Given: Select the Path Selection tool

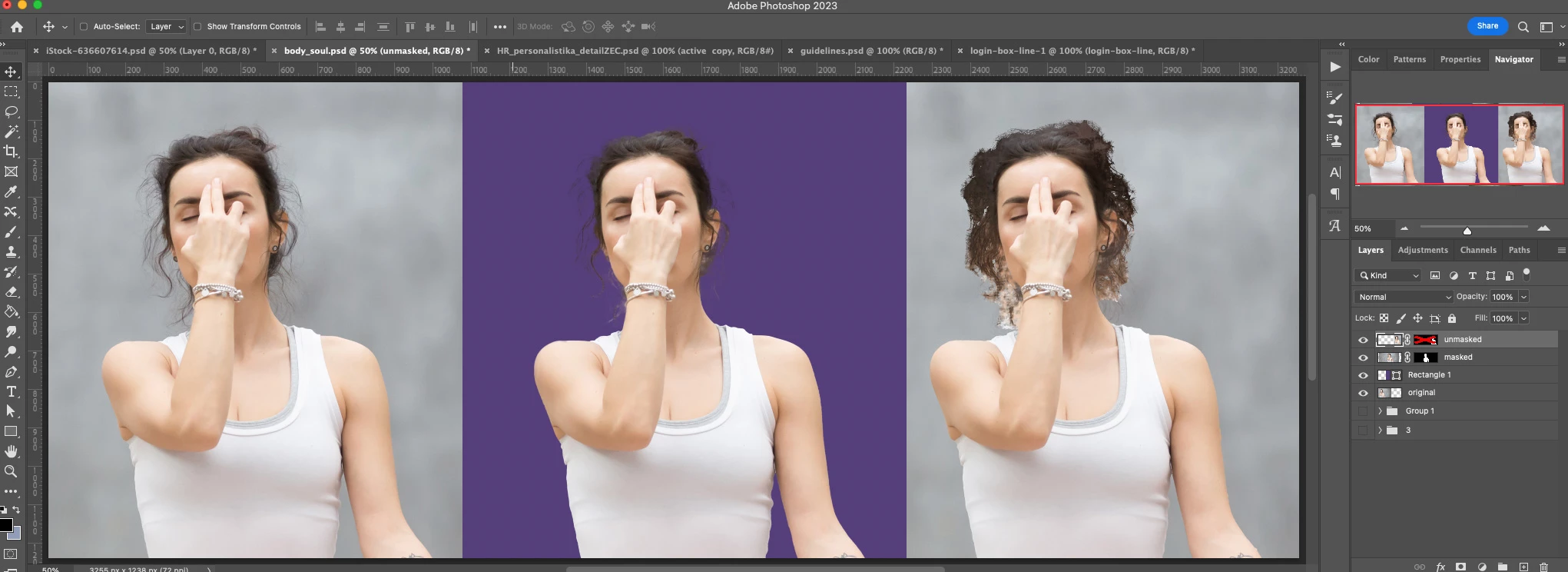Looking at the screenshot, I should click(11, 411).
